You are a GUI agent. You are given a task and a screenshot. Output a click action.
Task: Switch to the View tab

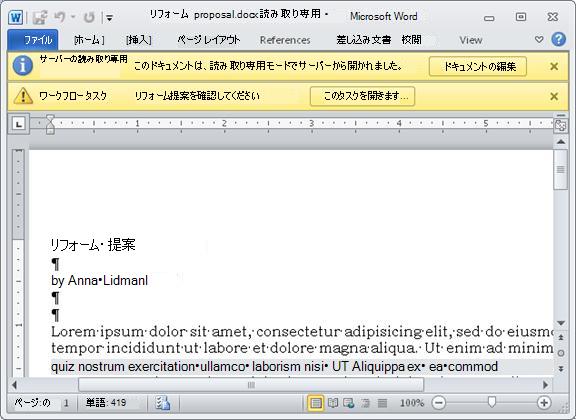click(471, 40)
